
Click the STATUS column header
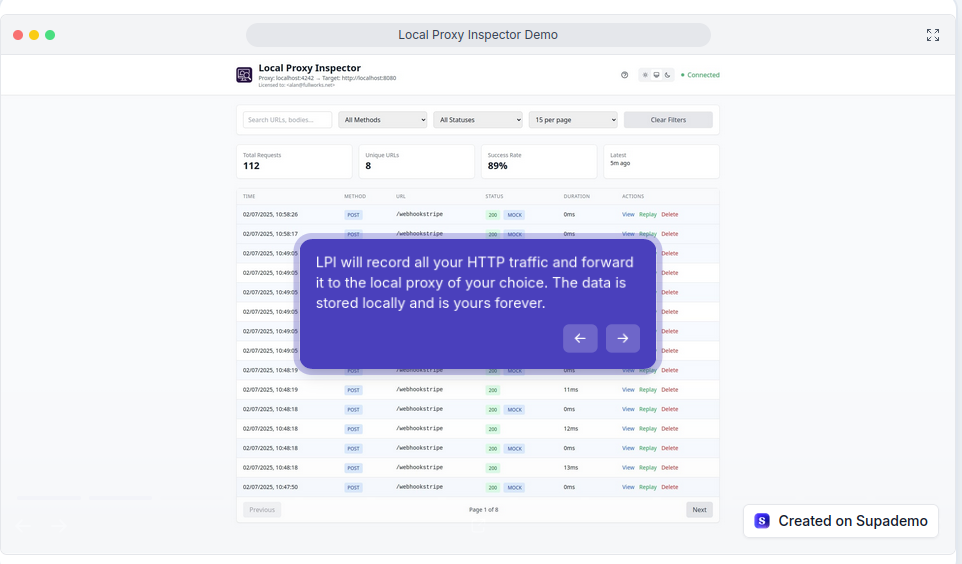[x=494, y=196]
